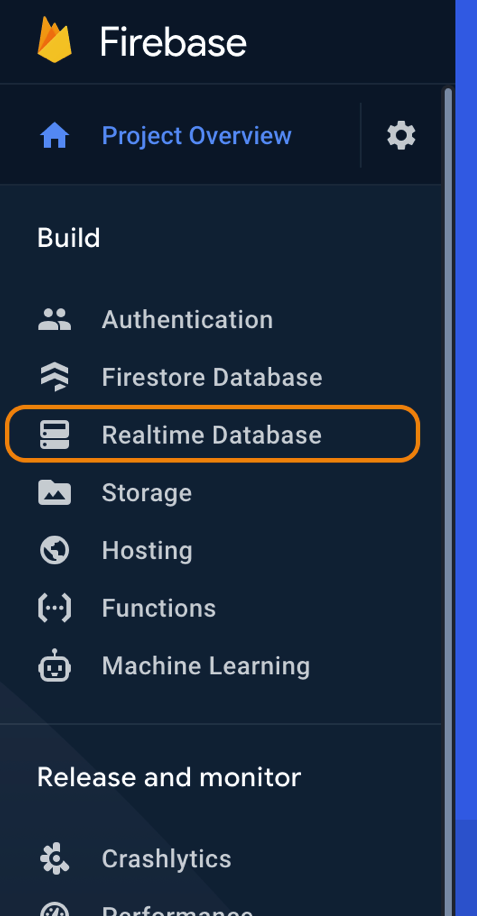The height and width of the screenshot is (916, 477).
Task: Open the Project Overview link
Action: click(x=196, y=136)
